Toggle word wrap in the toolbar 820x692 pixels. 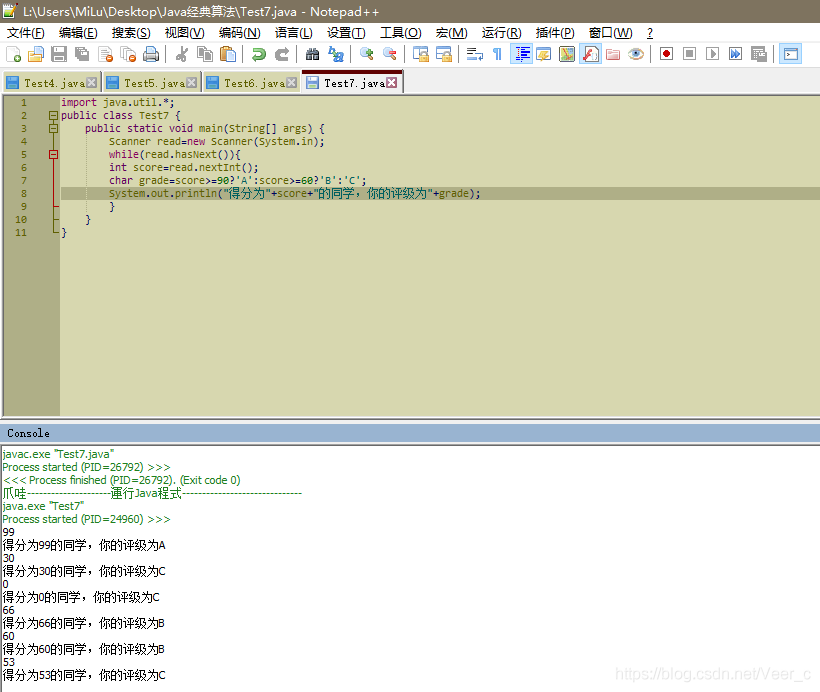(x=474, y=54)
